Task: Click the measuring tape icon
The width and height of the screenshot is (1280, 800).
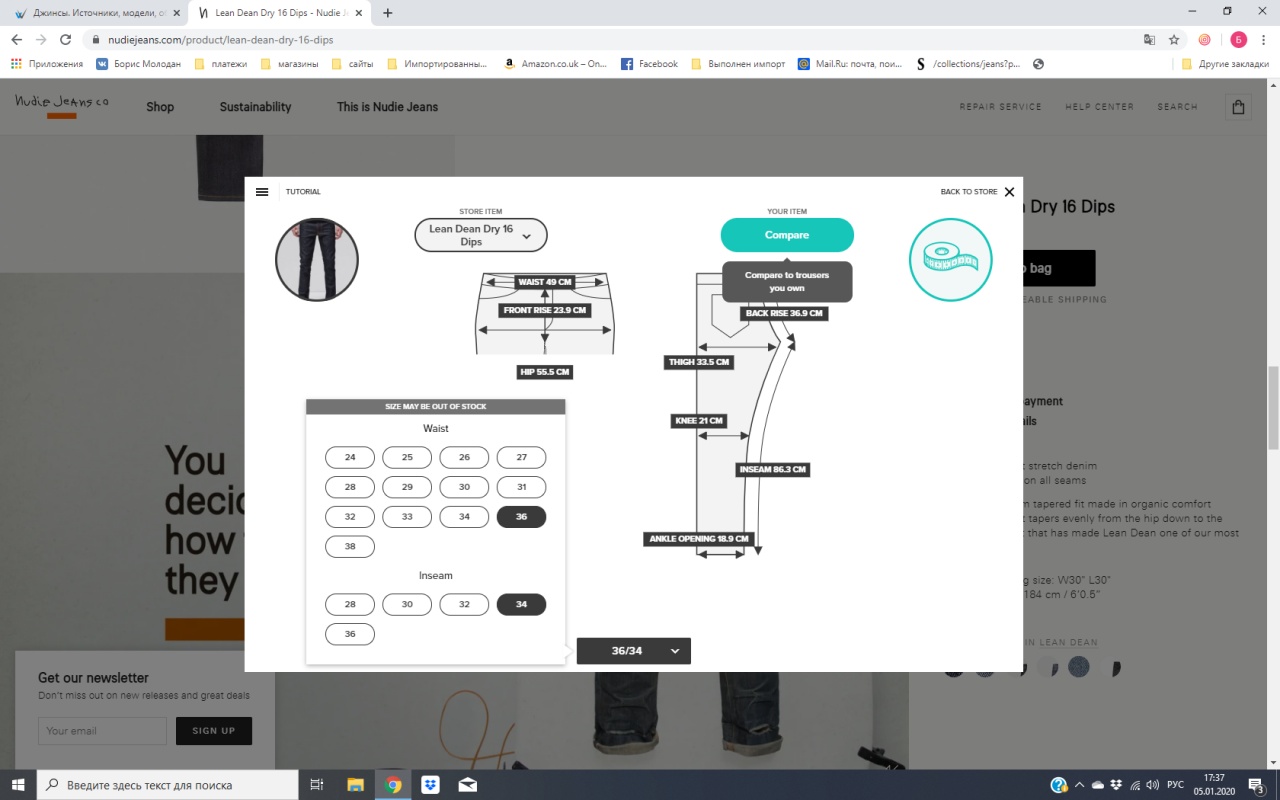Action: [950, 260]
